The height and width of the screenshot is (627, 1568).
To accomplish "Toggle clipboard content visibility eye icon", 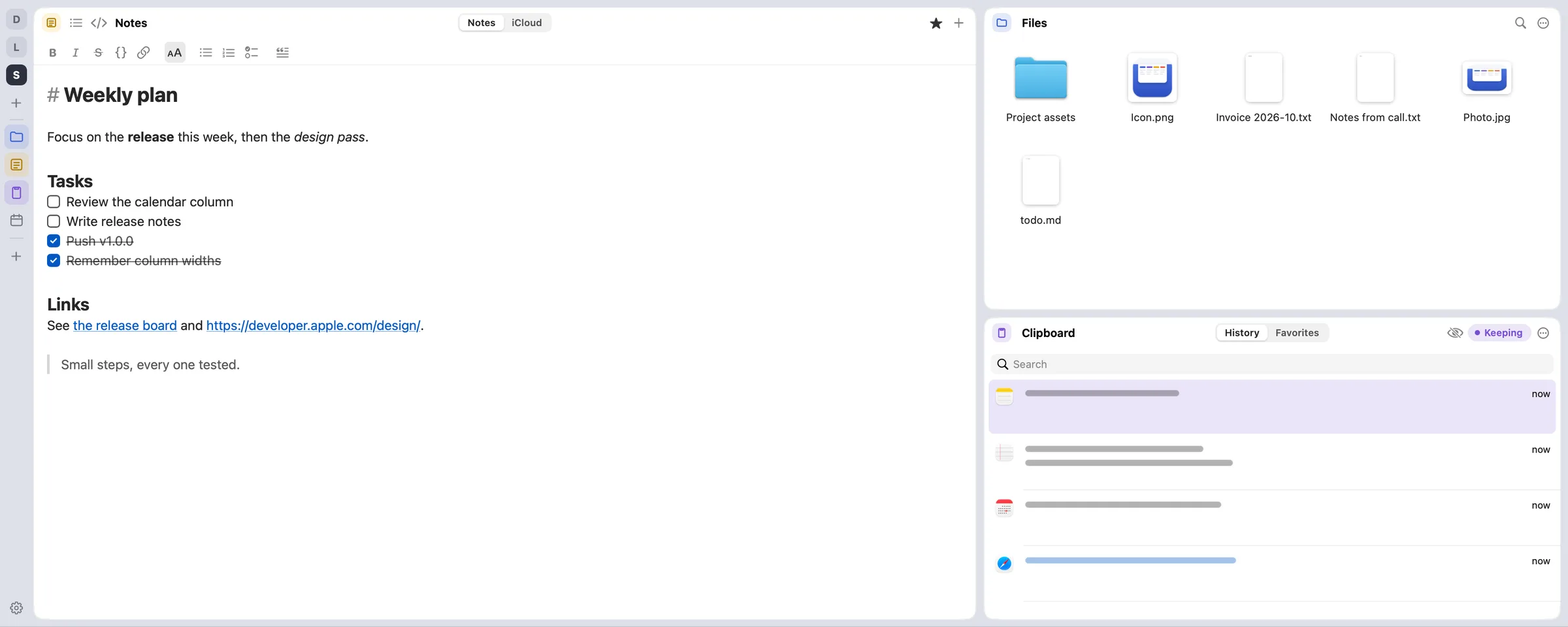I will pyautogui.click(x=1455, y=333).
